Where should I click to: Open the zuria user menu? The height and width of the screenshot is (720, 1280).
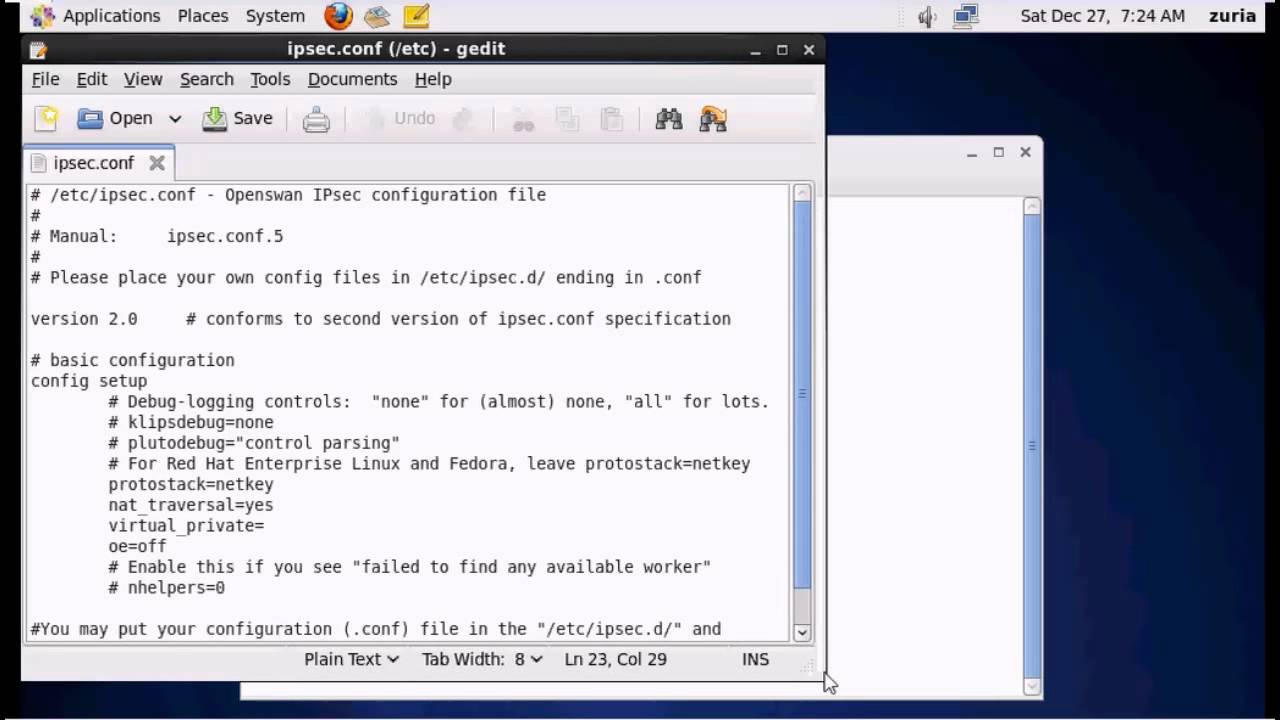tap(1232, 16)
